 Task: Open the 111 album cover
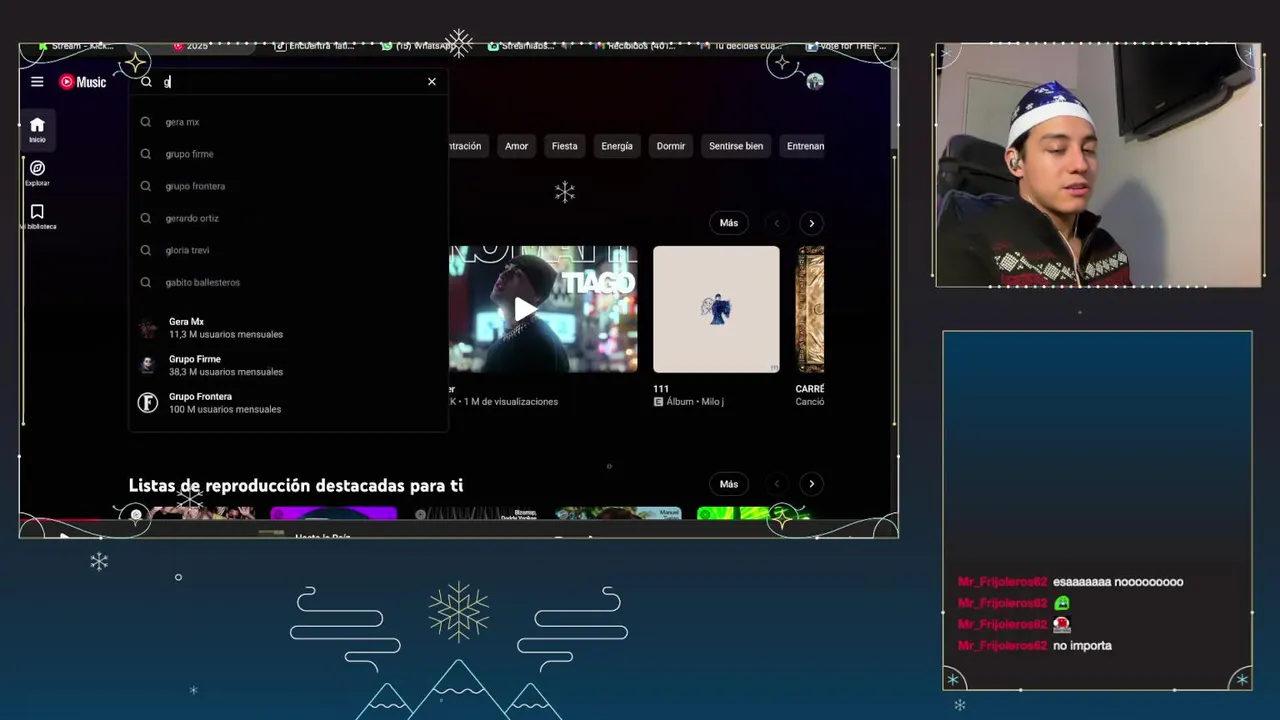point(716,309)
